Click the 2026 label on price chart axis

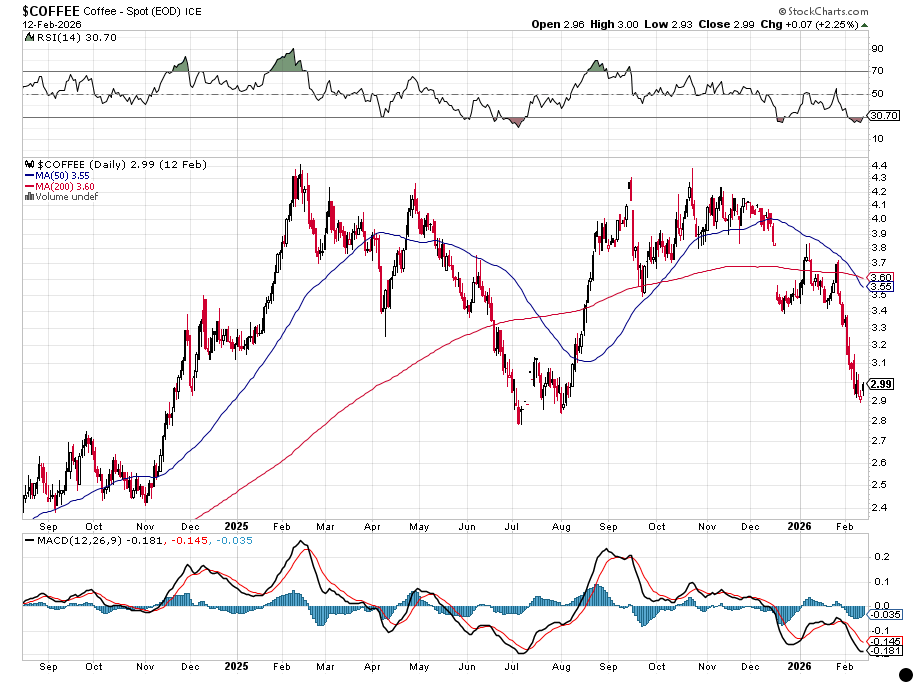(x=798, y=526)
